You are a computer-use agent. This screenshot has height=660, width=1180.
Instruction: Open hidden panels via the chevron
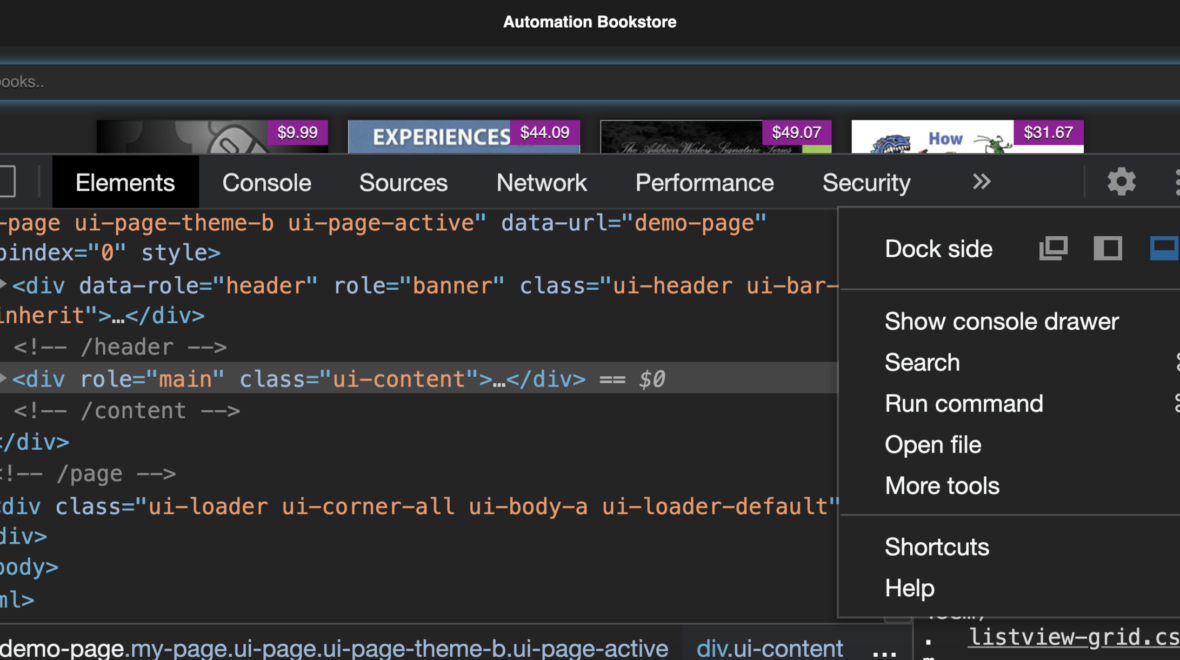[x=981, y=182]
